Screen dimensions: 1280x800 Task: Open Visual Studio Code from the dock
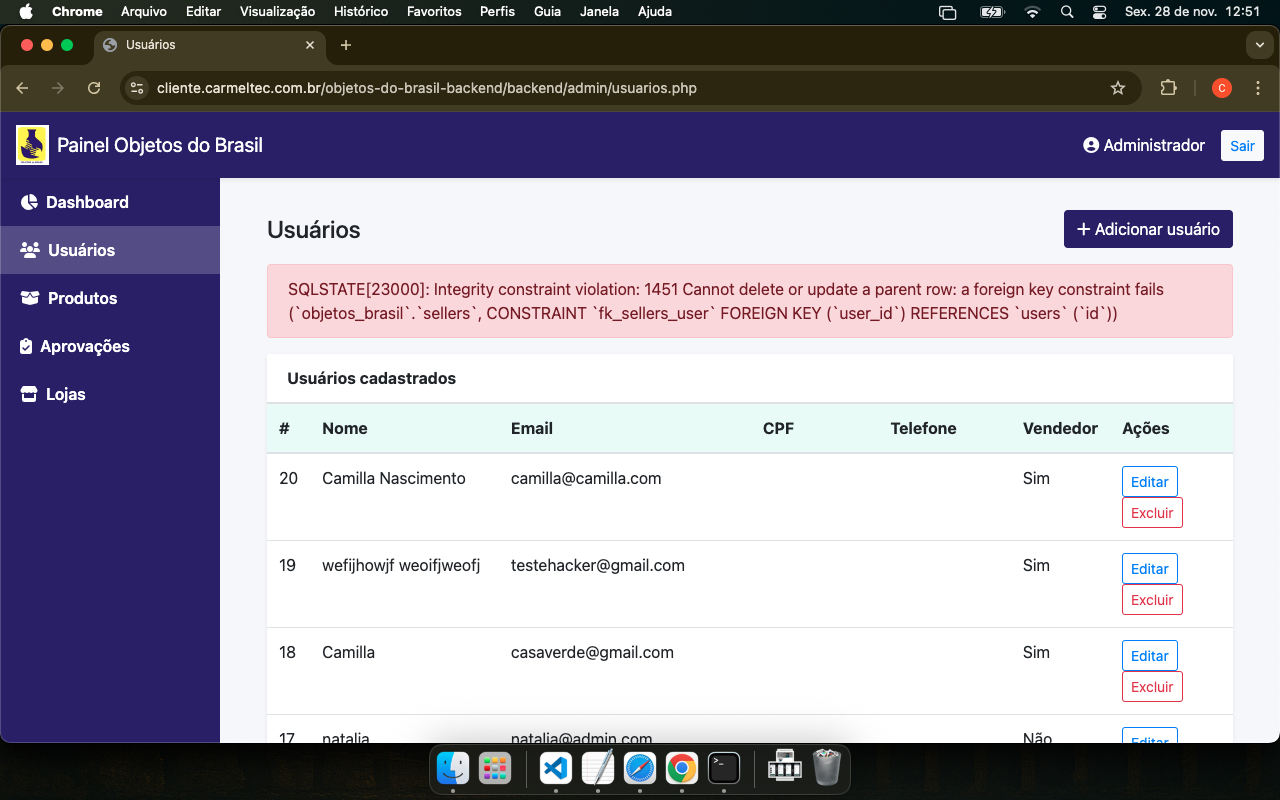tap(555, 768)
